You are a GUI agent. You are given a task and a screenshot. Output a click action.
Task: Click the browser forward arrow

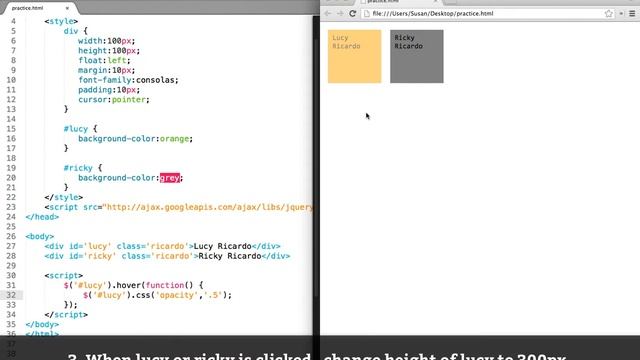click(340, 13)
